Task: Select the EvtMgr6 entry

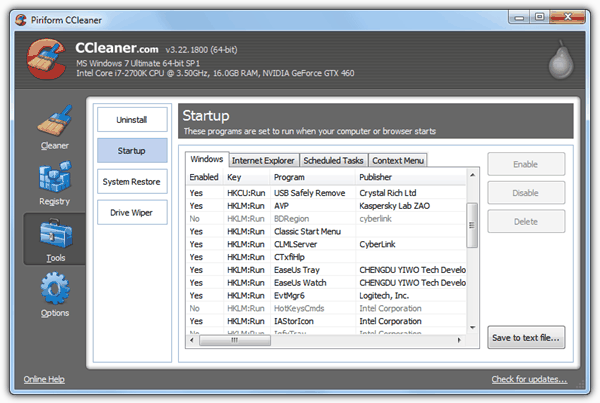Action: click(326, 295)
